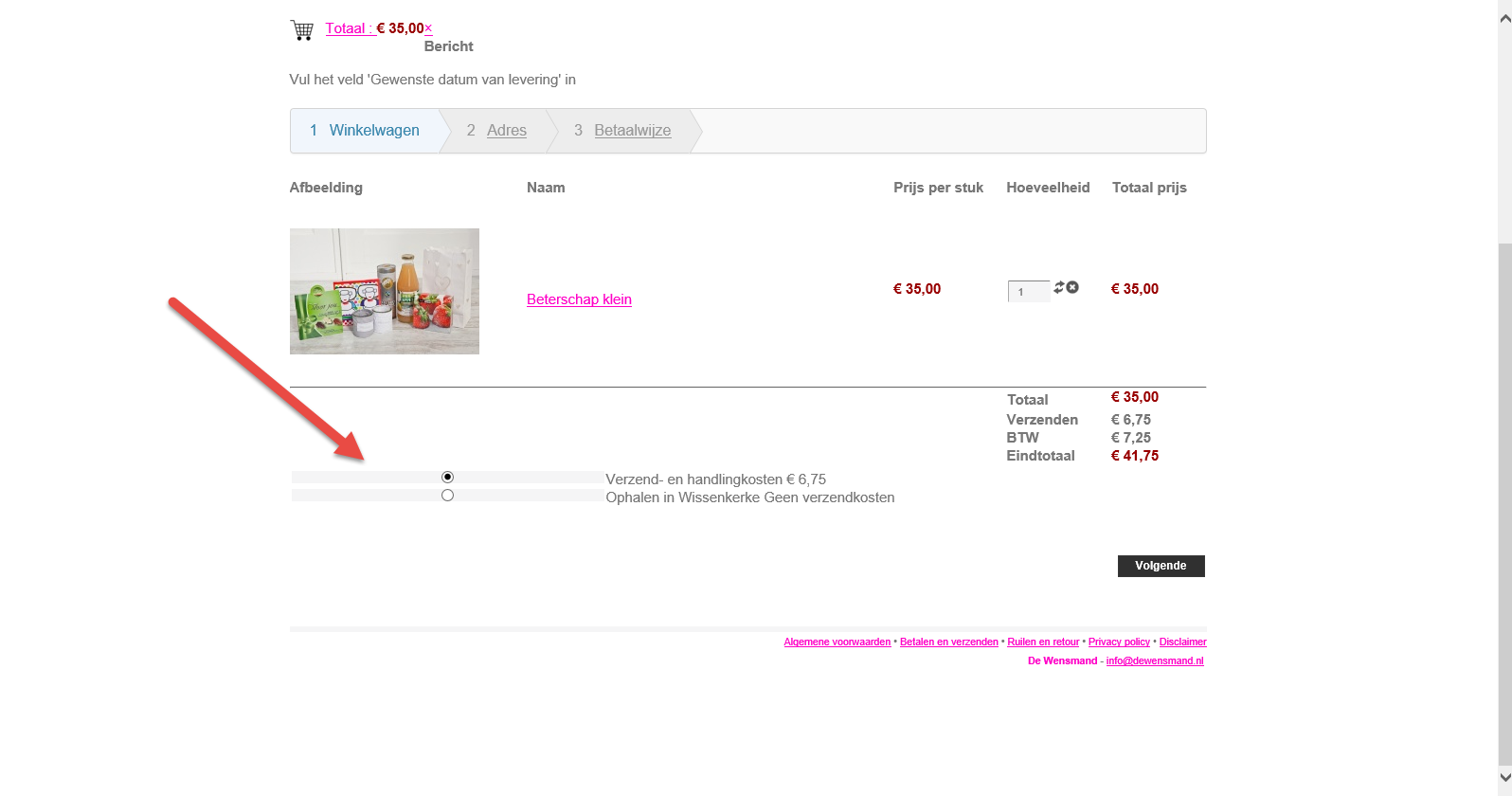1512x796 pixels.
Task: Open the Betaalwijze step tab
Action: pyautogui.click(x=632, y=131)
